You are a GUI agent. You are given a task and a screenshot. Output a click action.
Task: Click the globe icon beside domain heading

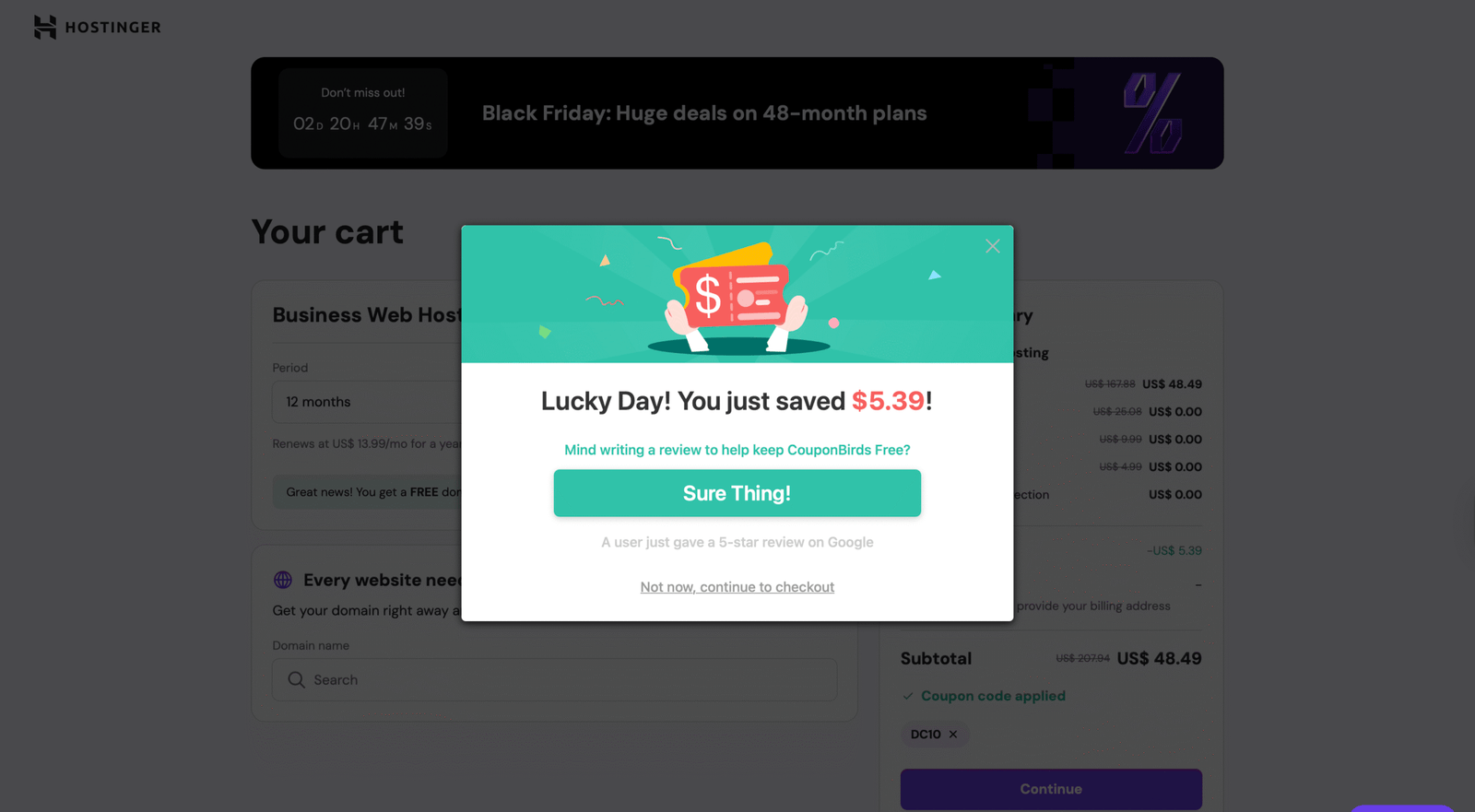(x=283, y=580)
